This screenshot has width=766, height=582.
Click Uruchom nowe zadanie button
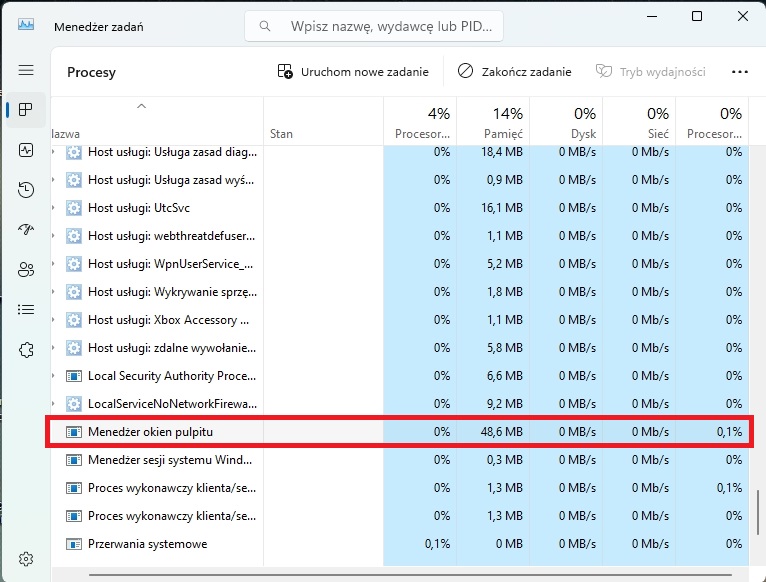353,72
